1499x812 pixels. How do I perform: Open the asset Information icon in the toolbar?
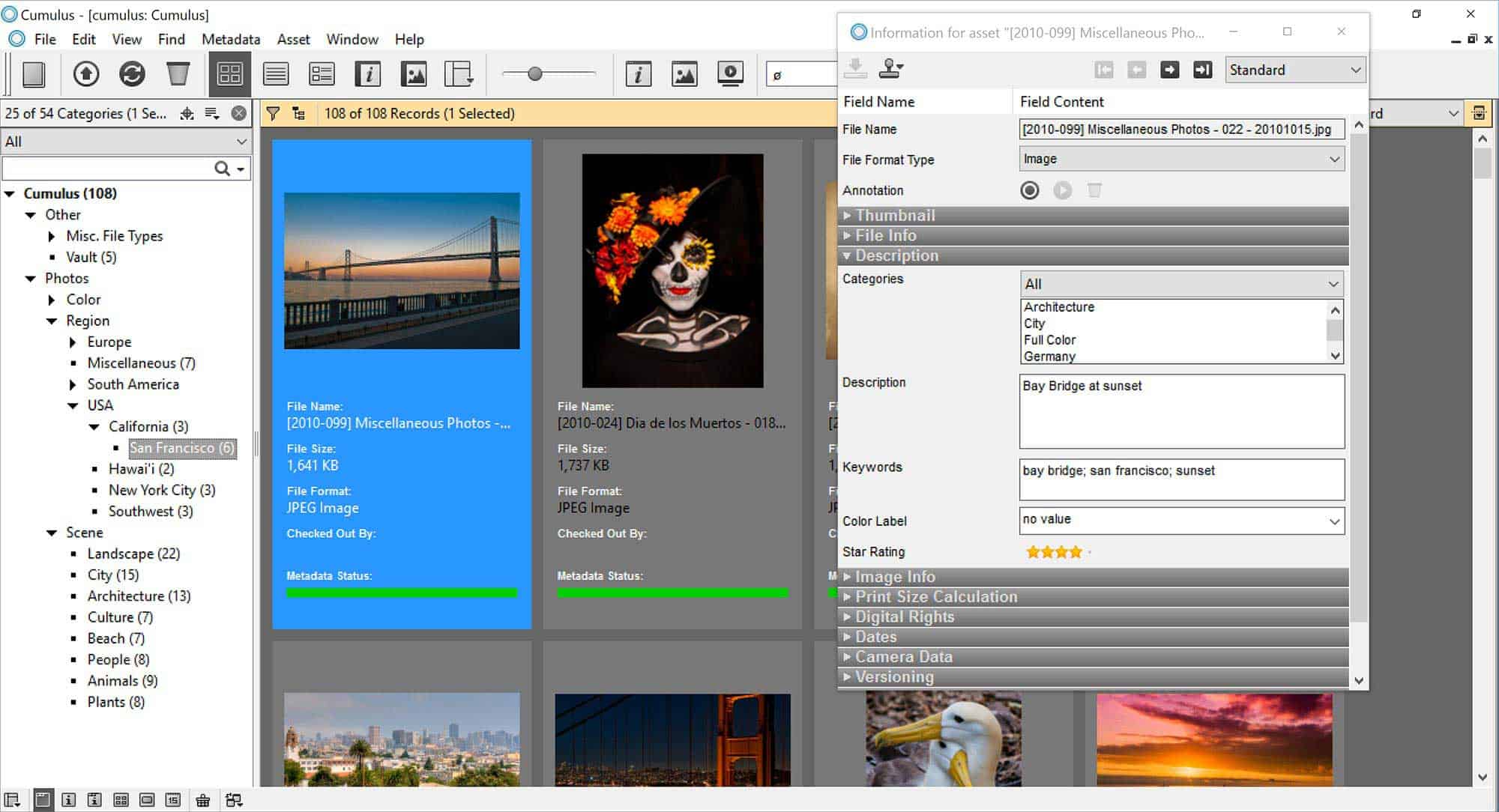(367, 73)
